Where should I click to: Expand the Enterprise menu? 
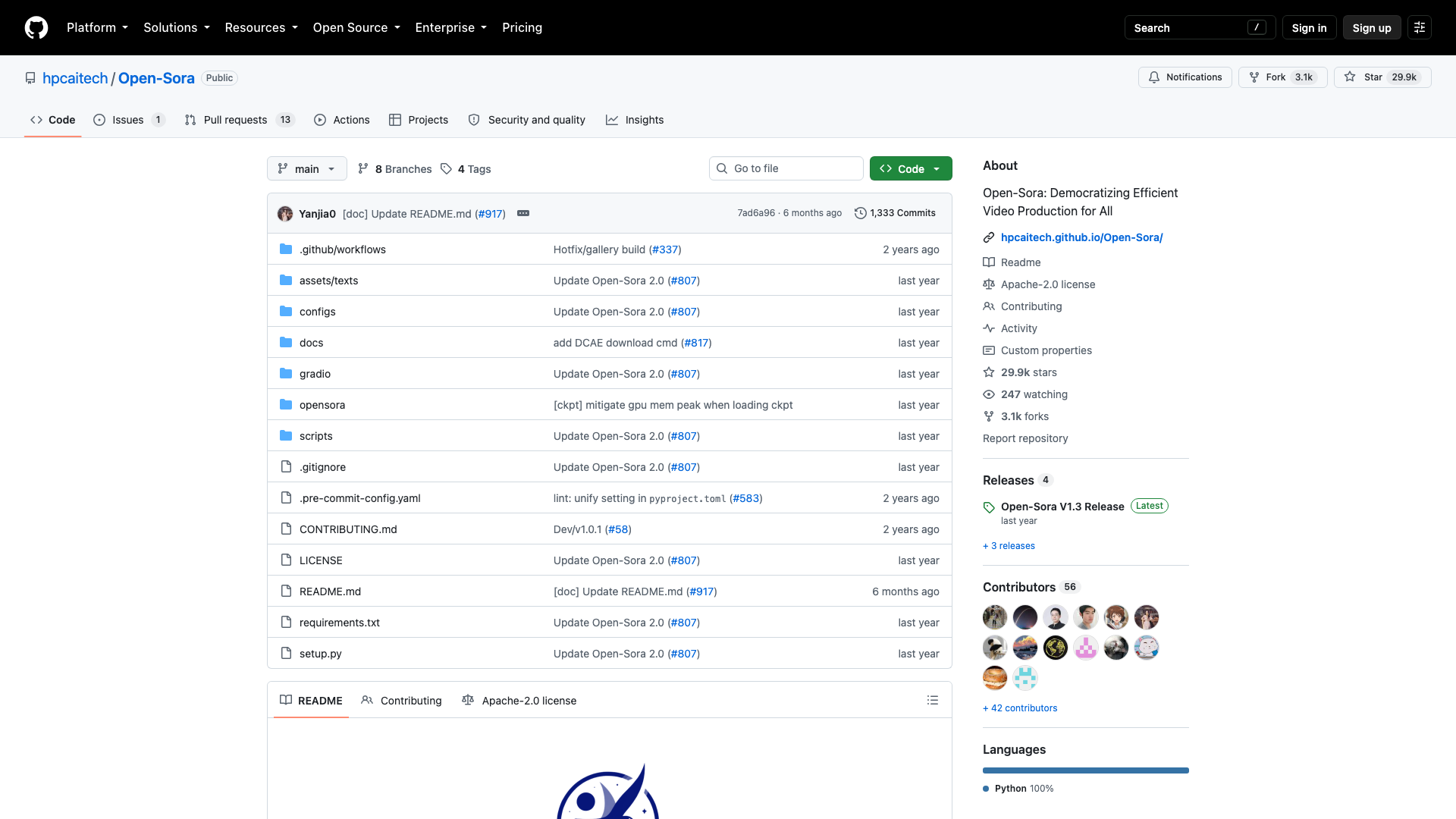(x=450, y=27)
